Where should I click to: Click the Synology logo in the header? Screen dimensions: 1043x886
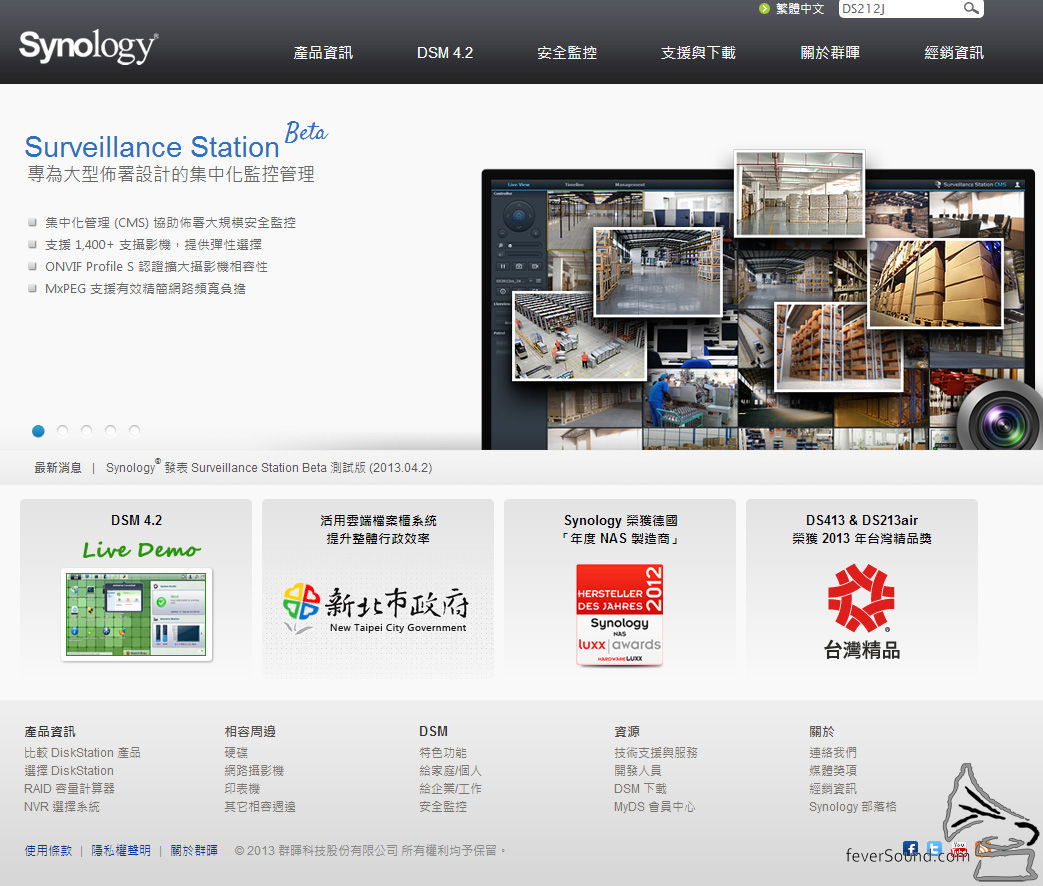pos(88,47)
